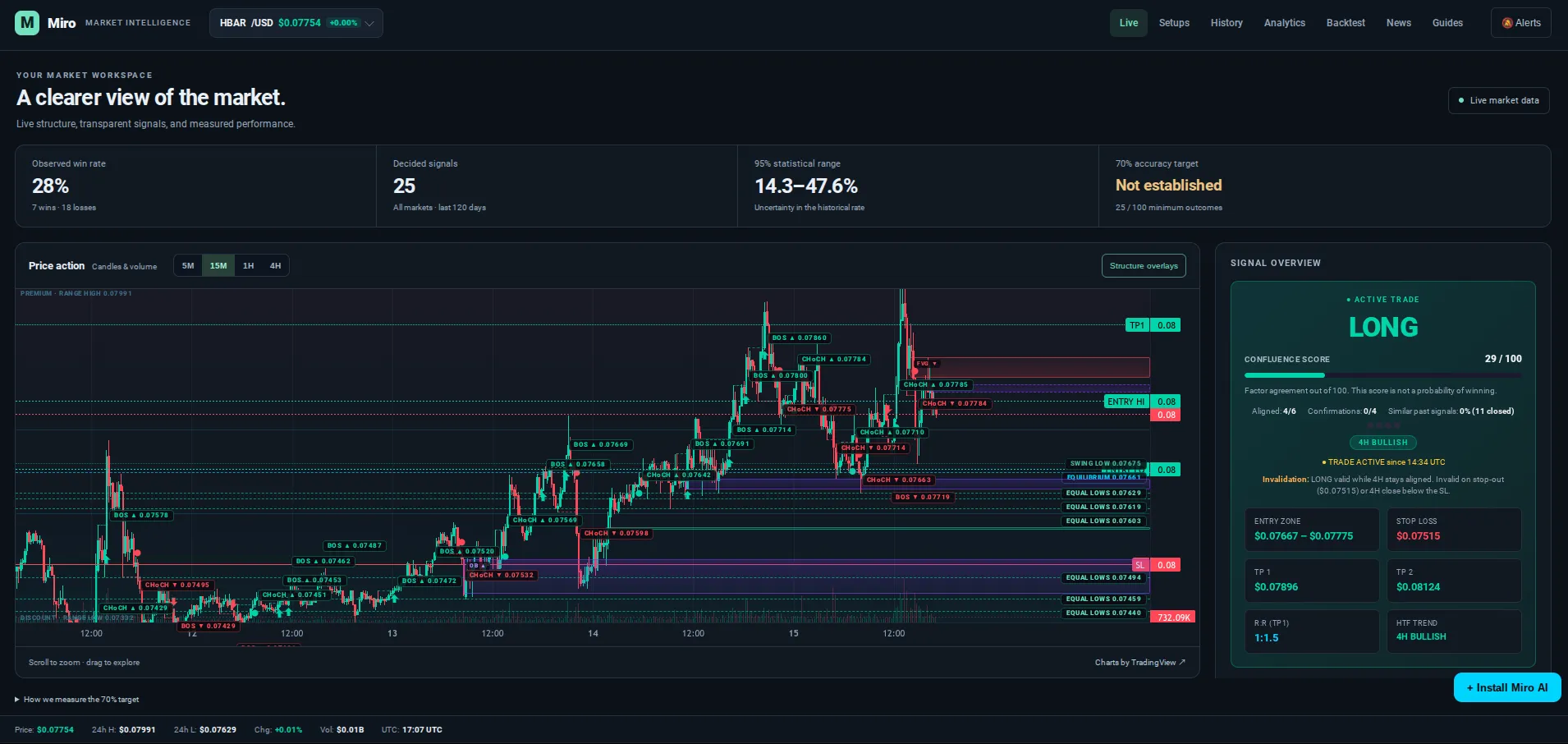Click the Observed win rate 28% card
The width and height of the screenshot is (1568, 744).
(x=195, y=186)
